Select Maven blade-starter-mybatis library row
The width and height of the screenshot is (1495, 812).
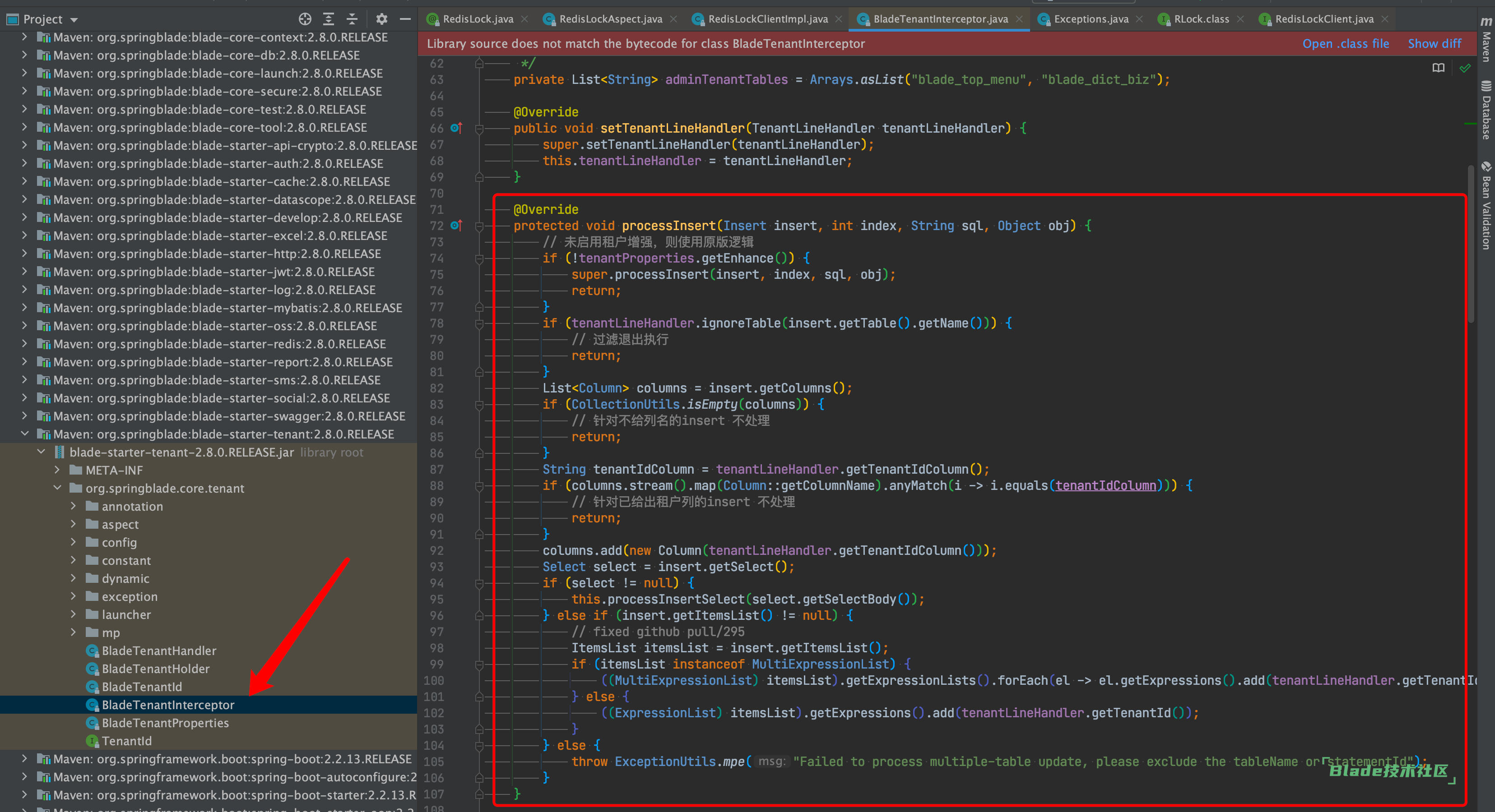[x=209, y=308]
